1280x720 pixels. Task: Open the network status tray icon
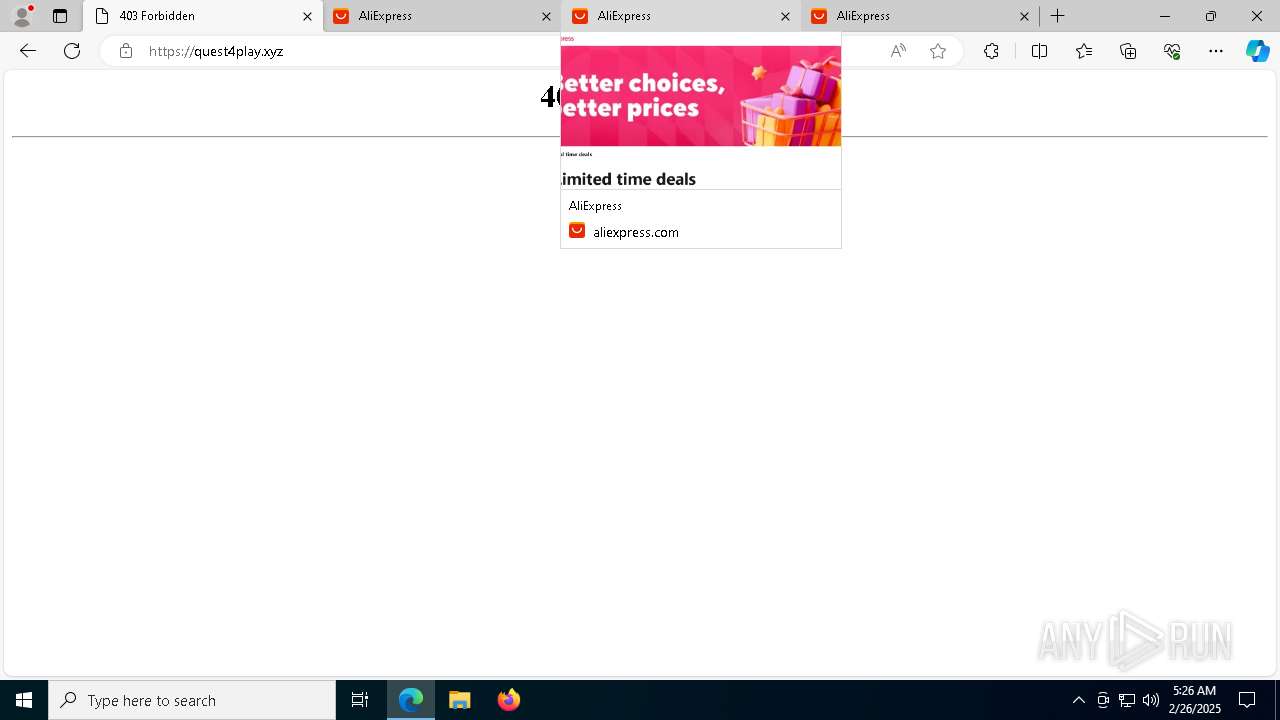(1127, 700)
